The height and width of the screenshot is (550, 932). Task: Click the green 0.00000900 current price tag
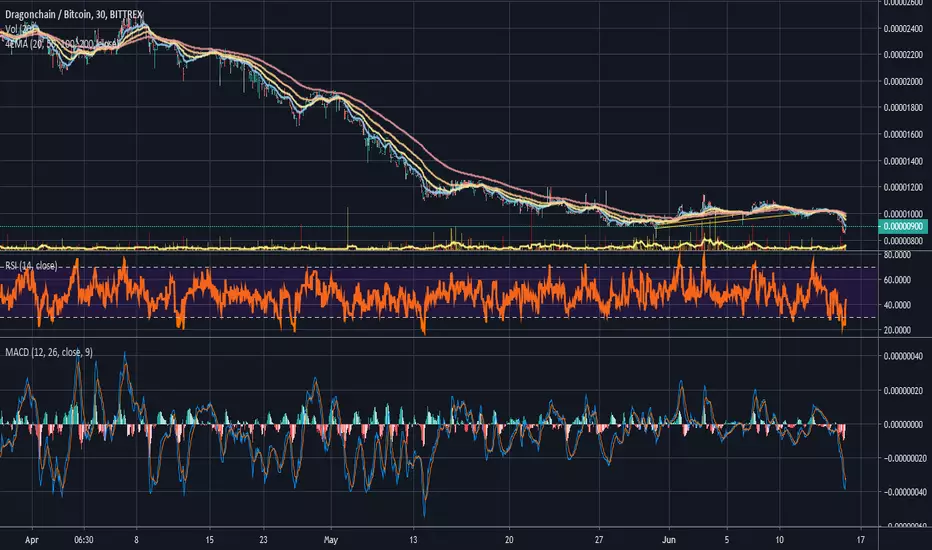902,227
